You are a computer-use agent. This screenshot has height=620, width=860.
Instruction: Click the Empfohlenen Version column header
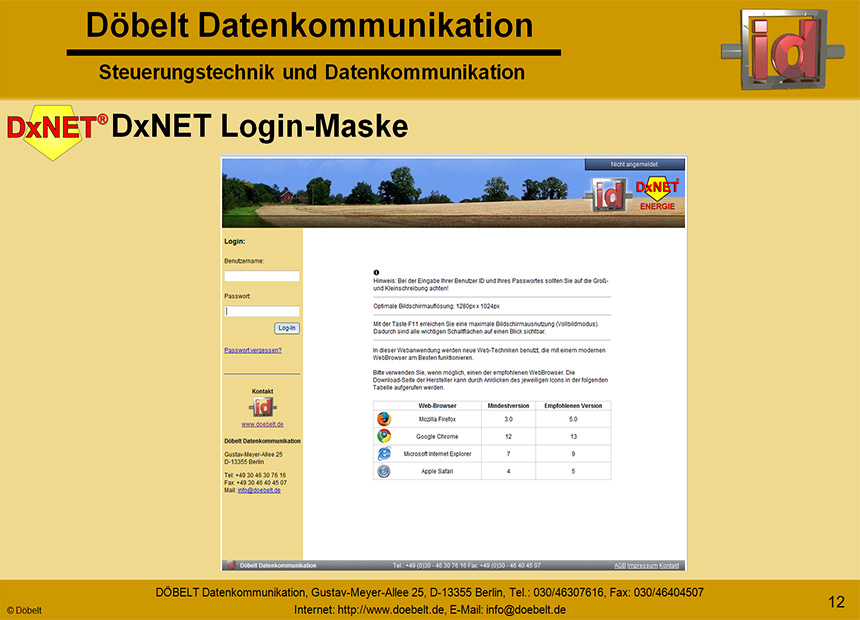pyautogui.click(x=573, y=406)
